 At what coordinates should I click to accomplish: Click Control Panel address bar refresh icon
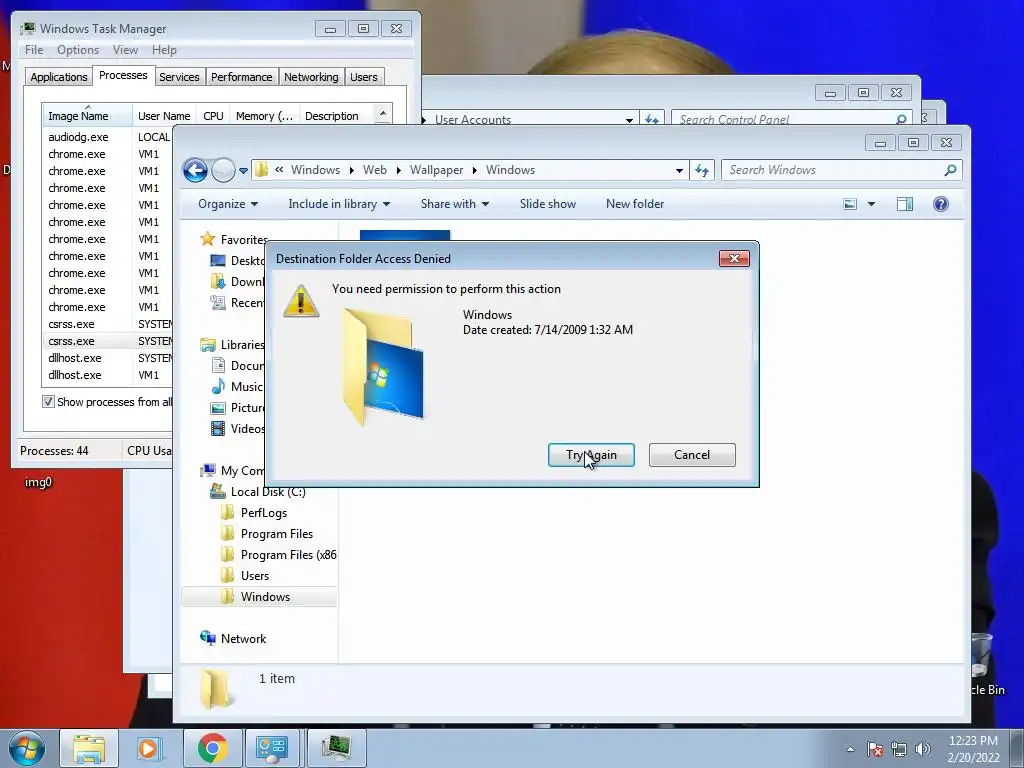652,120
